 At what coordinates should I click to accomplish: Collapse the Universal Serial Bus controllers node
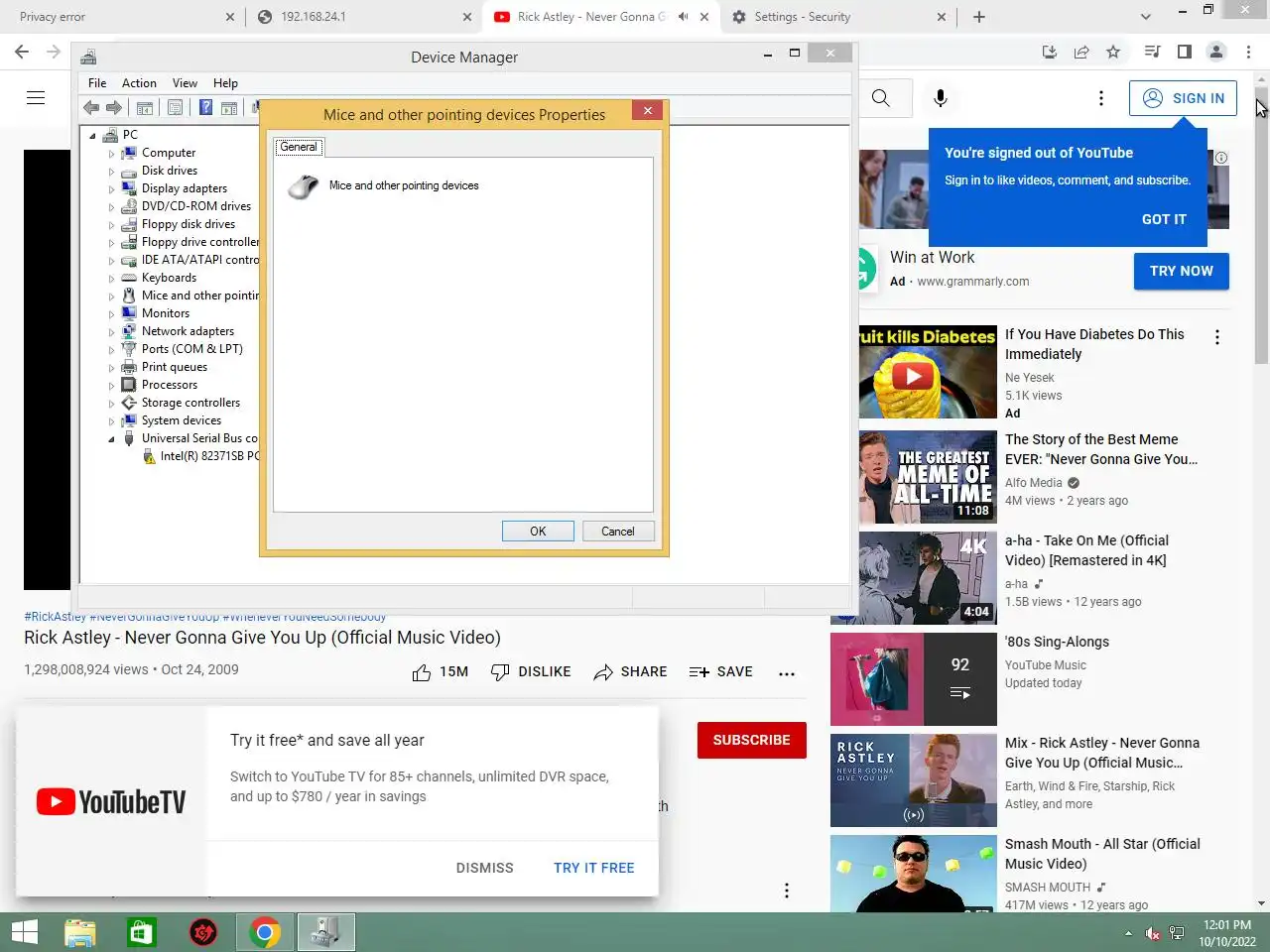pos(111,439)
